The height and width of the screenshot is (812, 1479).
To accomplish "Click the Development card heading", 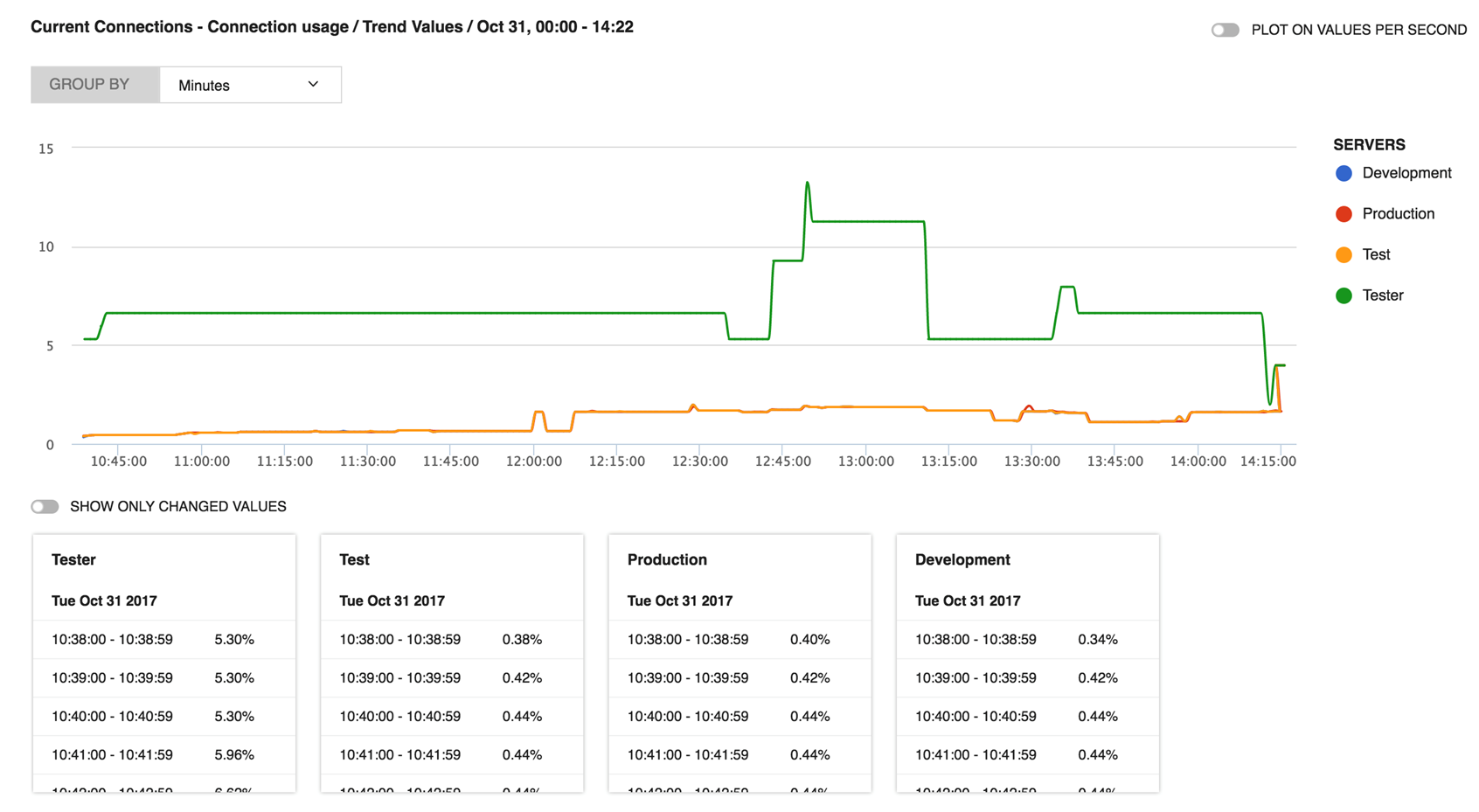I will point(962,559).
